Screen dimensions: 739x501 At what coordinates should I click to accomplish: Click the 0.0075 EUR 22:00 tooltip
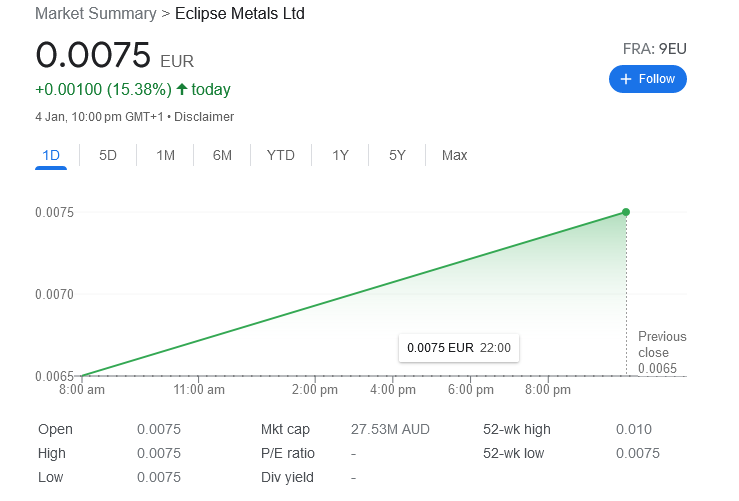coord(459,348)
